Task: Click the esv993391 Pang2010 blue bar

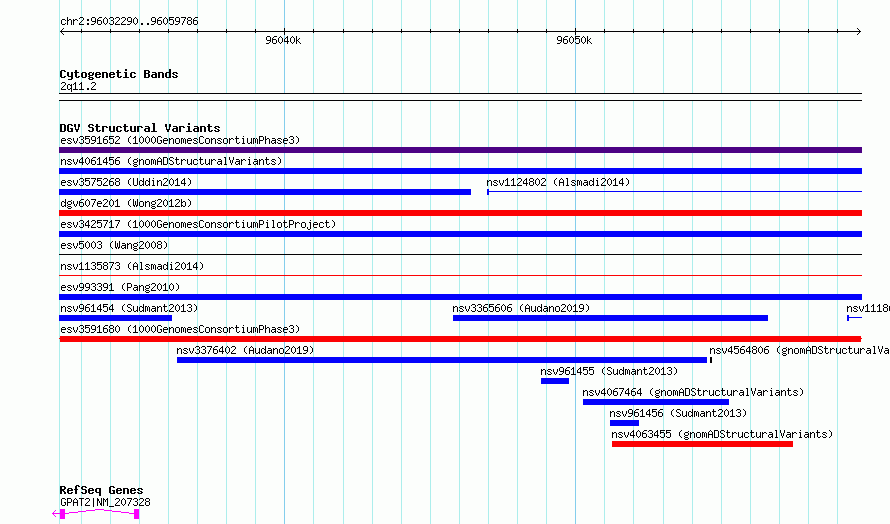Action: 460,297
